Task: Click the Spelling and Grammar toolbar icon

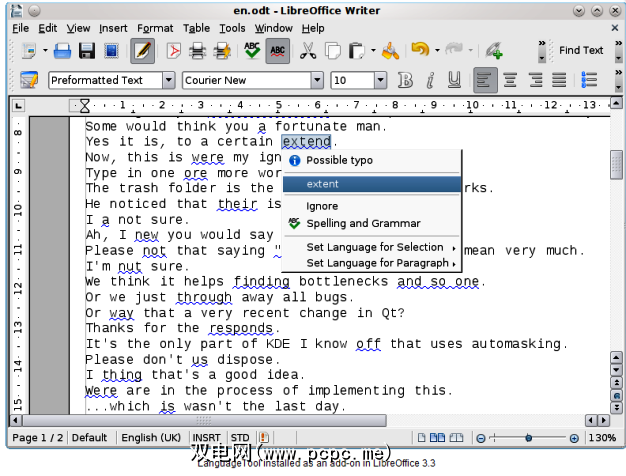Action: click(251, 50)
